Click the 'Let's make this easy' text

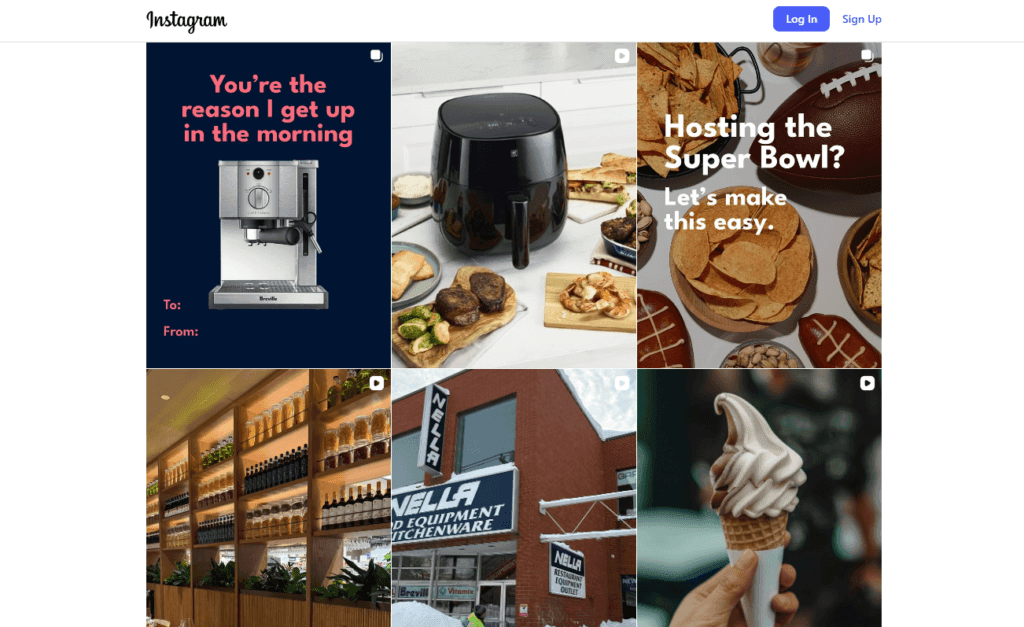click(725, 209)
